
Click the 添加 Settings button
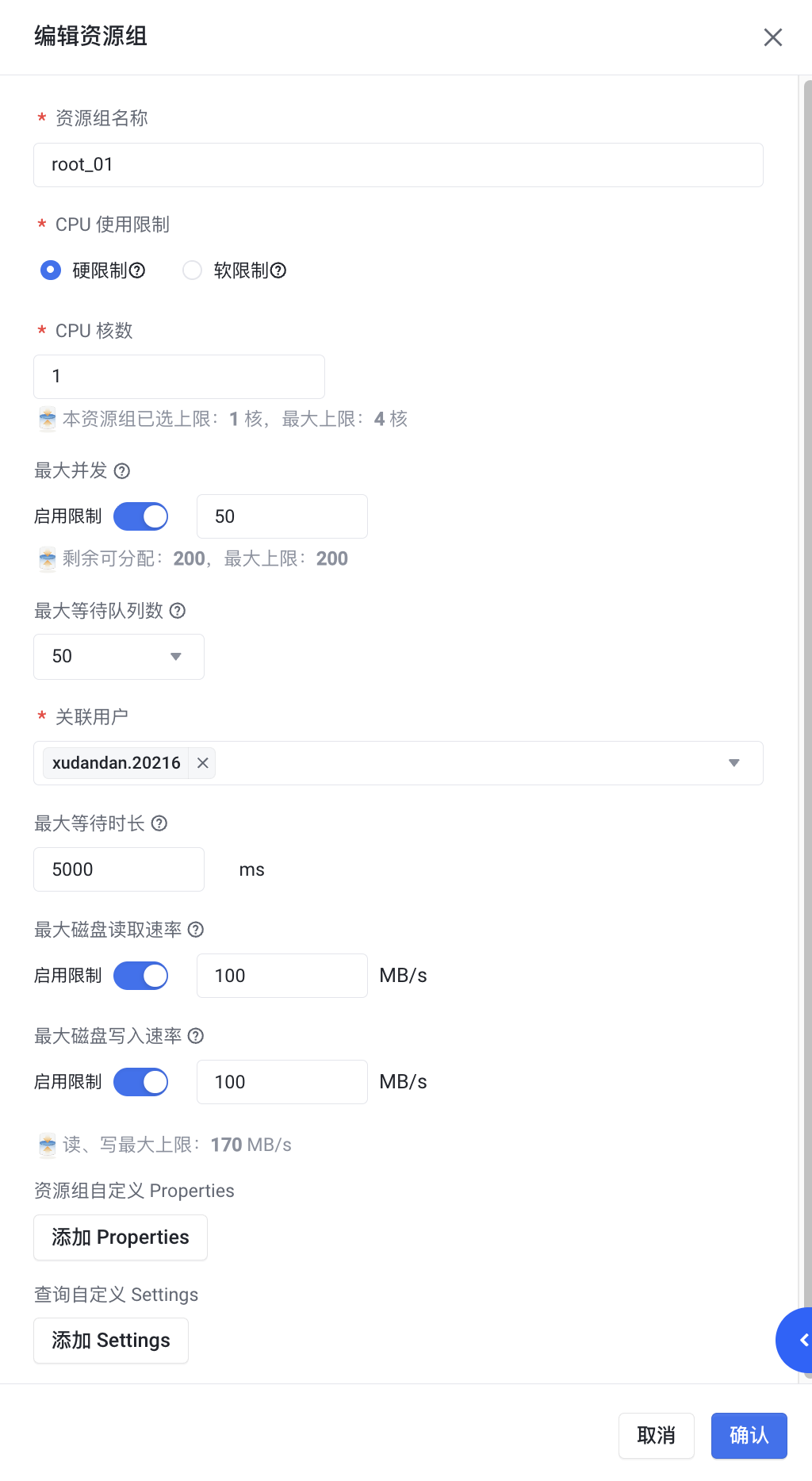[111, 1341]
